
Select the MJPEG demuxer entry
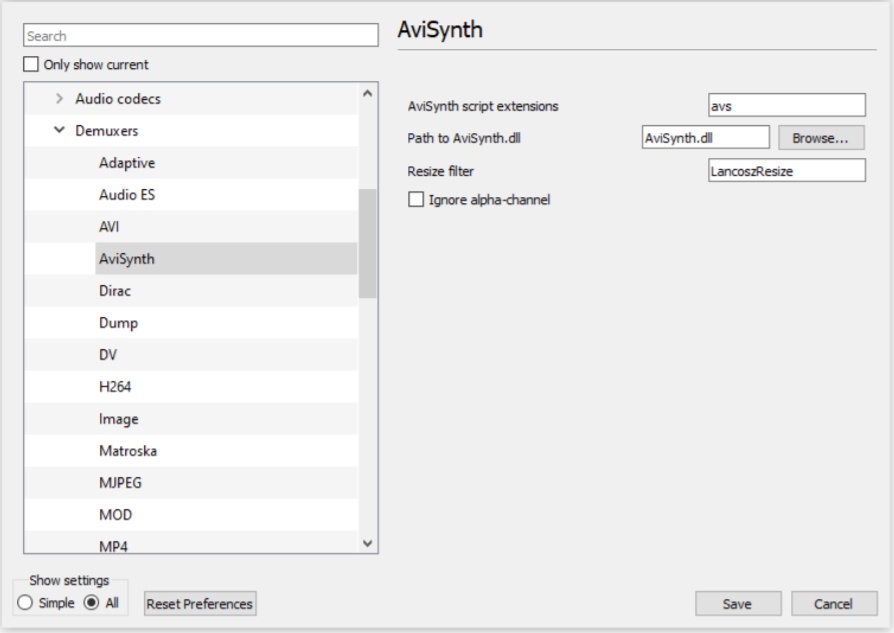pyautogui.click(x=120, y=482)
